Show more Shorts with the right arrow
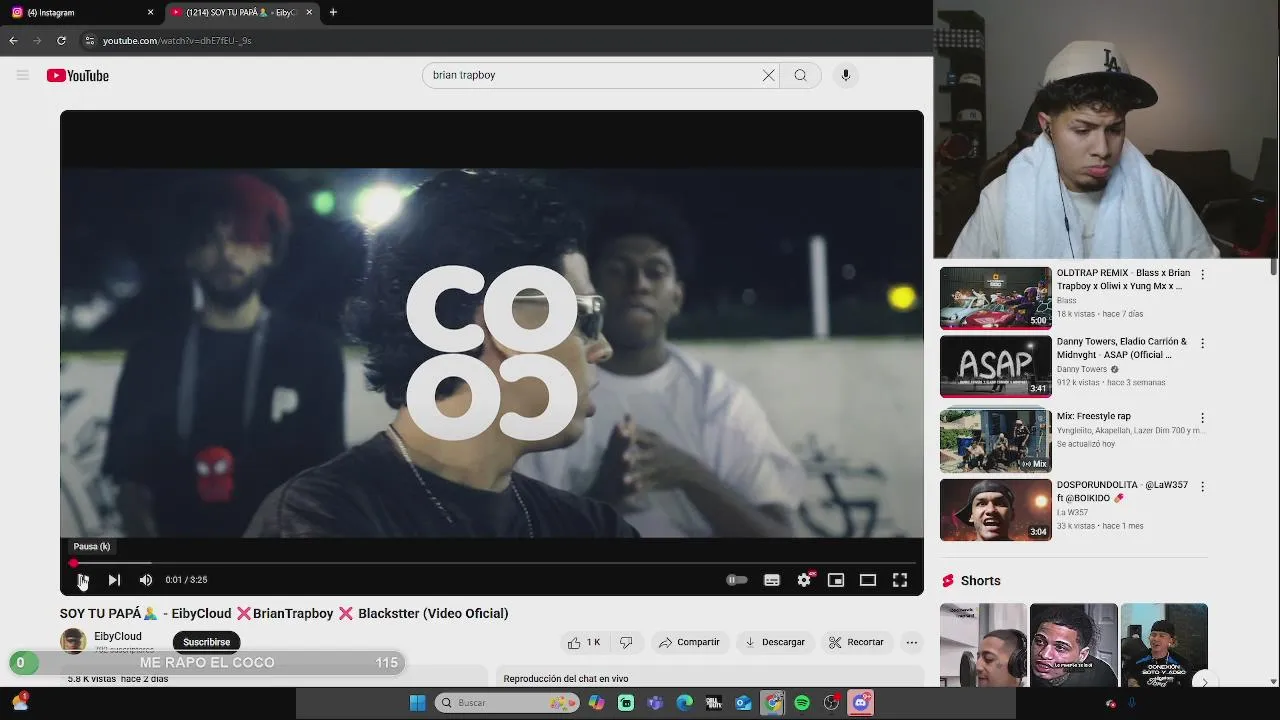This screenshot has height=720, width=1280. (x=1204, y=682)
